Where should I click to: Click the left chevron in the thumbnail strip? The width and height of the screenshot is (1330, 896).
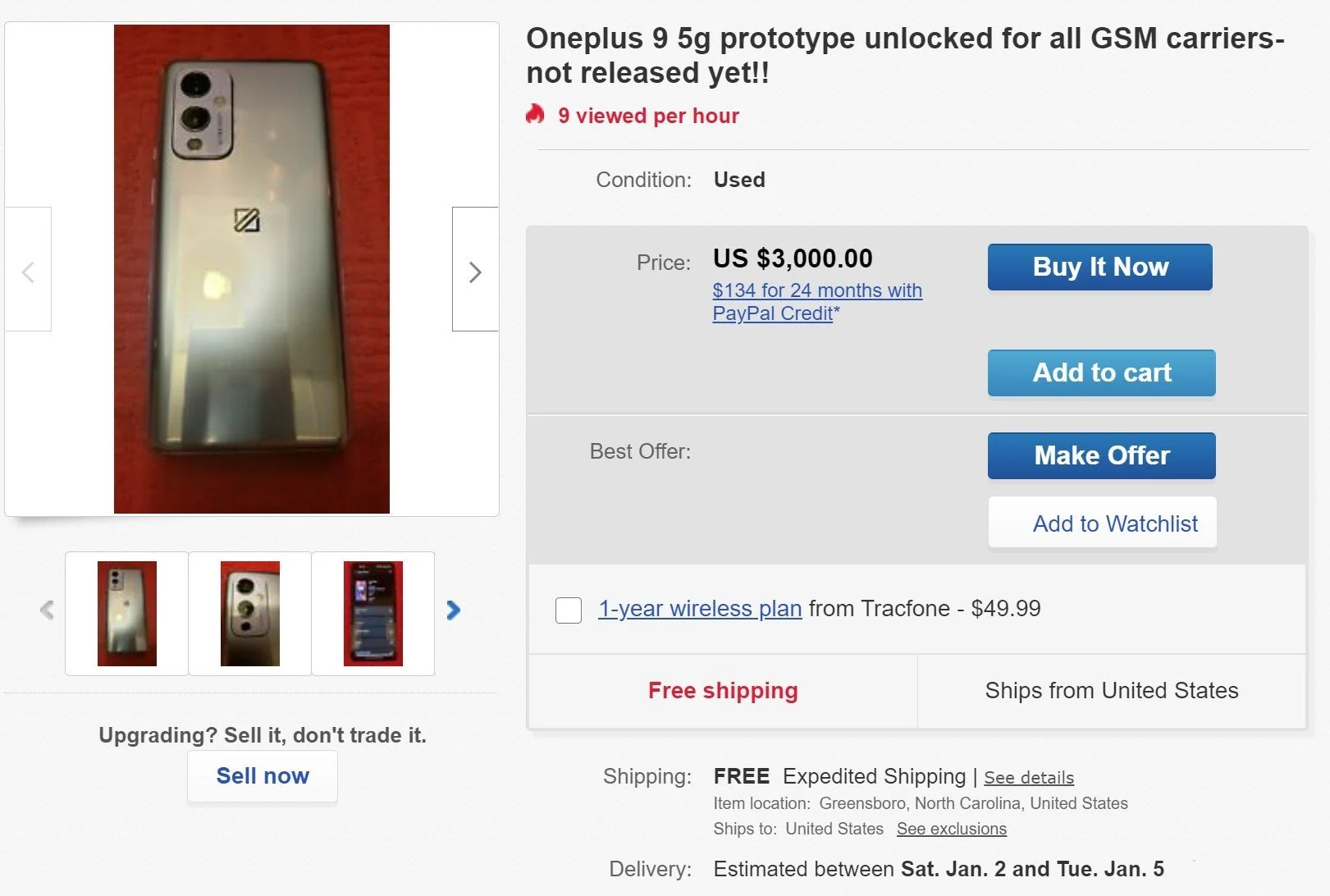[47, 610]
